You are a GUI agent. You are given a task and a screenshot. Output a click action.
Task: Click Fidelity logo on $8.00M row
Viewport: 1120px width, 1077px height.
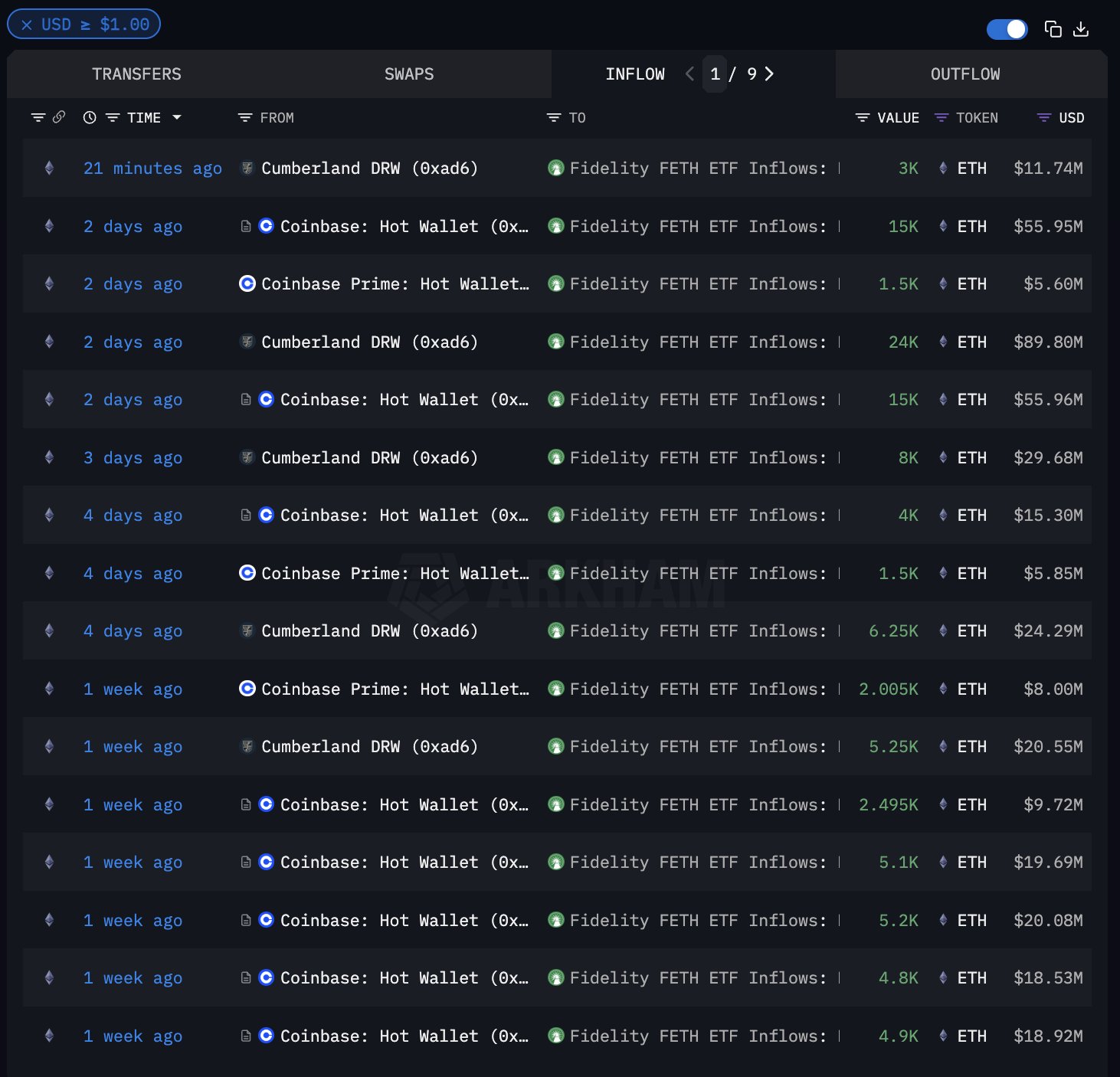556,689
